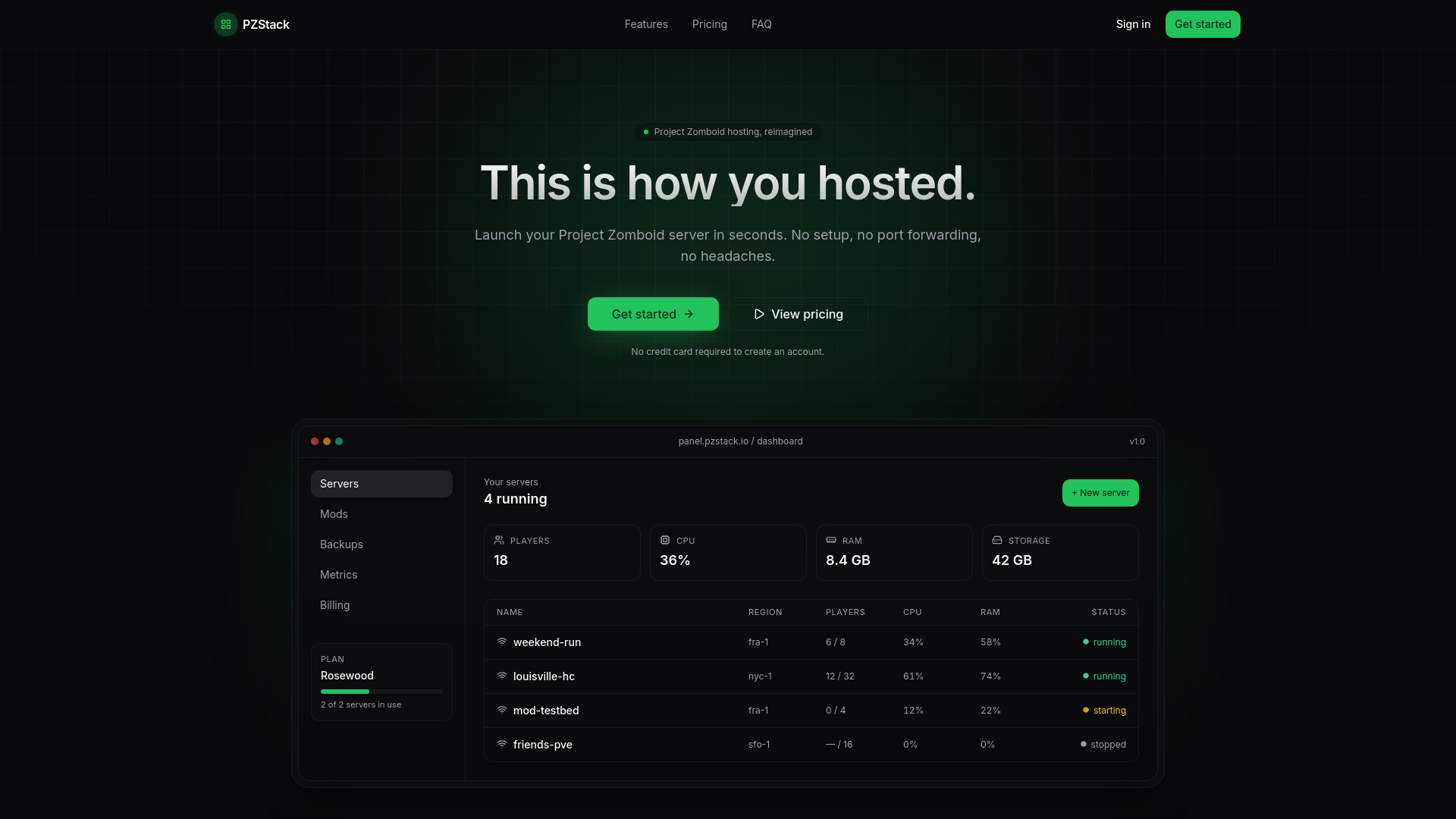This screenshot has width=1456, height=819.
Task: Click the wifi icon beside friends-pve
Action: [x=502, y=744]
